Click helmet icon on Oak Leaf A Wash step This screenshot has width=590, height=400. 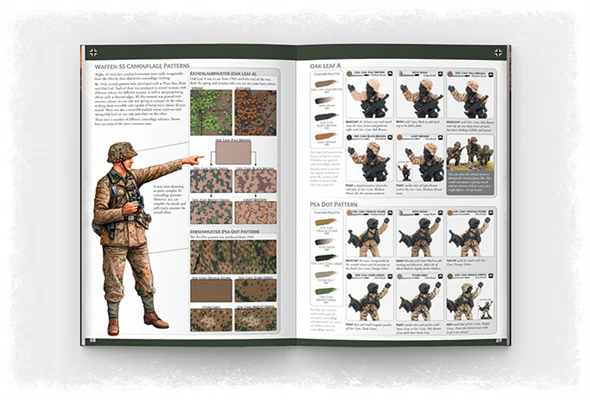point(440,74)
